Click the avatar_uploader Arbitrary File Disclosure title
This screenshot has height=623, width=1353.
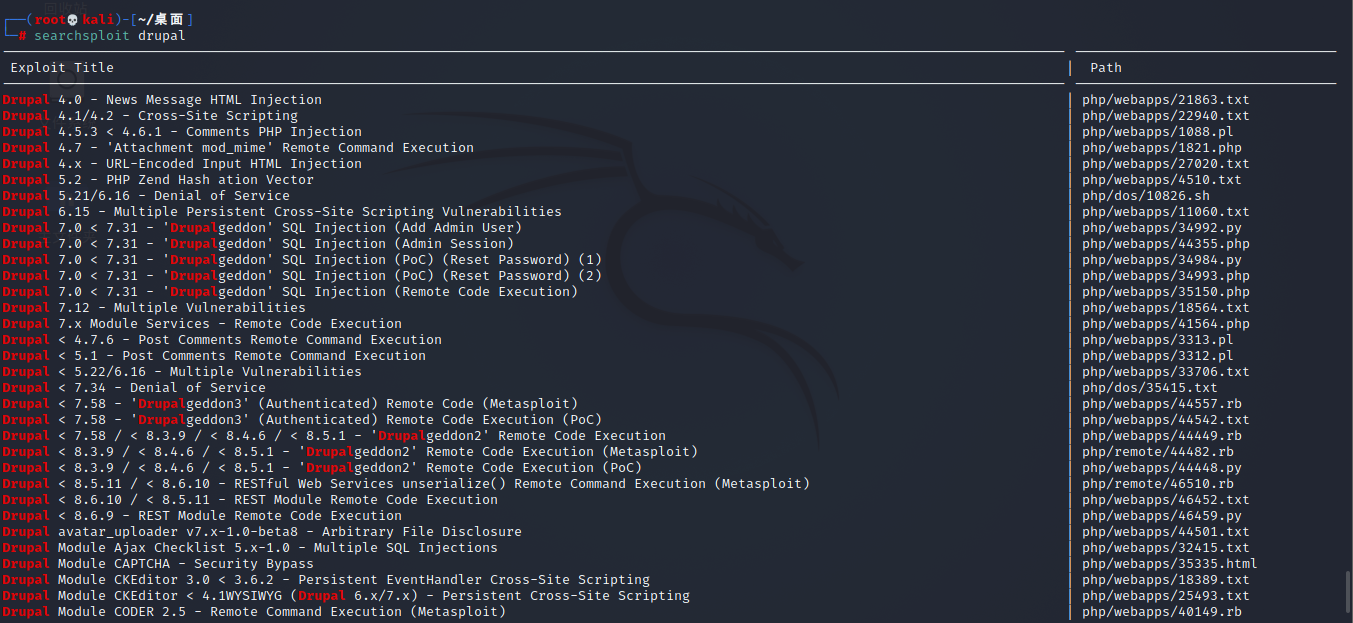[x=262, y=532]
